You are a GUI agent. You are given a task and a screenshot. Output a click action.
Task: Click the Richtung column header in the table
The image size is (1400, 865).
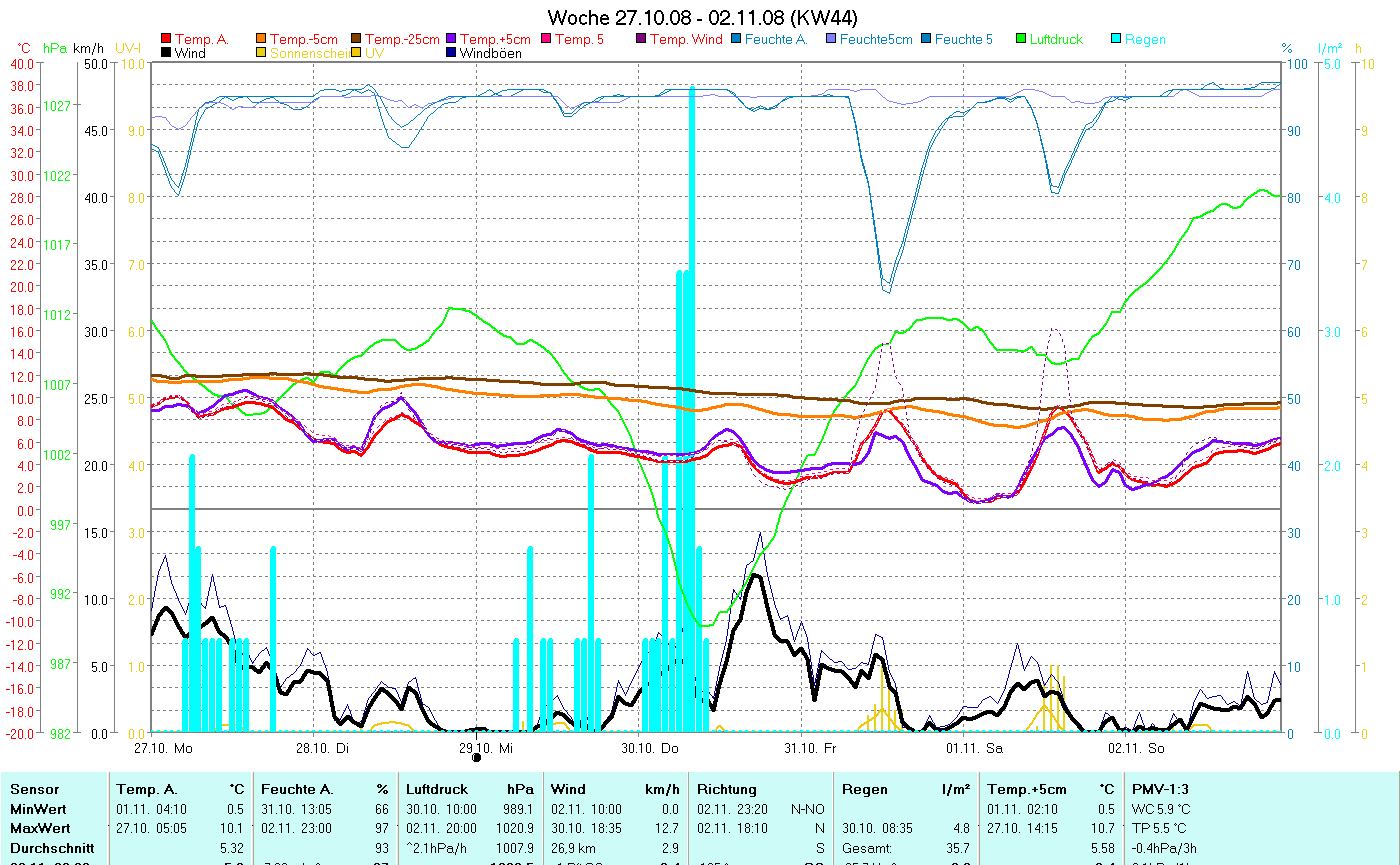tap(727, 789)
